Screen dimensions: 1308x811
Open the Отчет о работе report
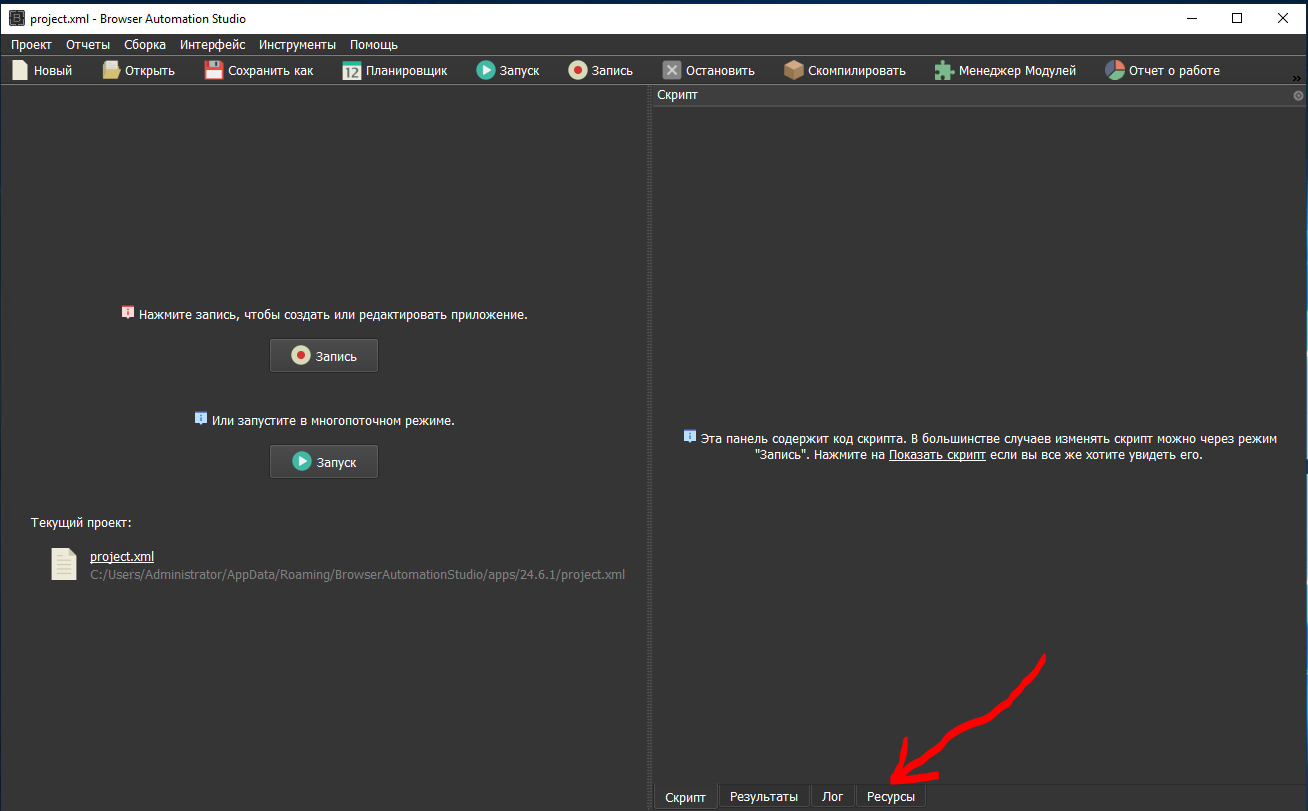click(1162, 70)
